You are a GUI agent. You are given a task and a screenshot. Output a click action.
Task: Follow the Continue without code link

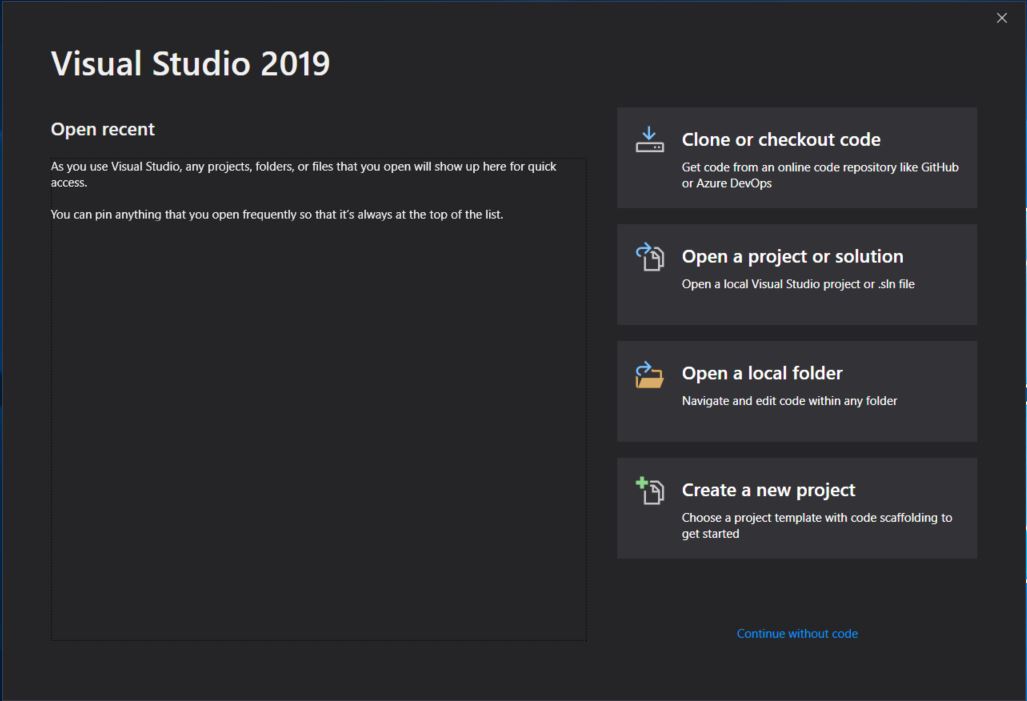click(x=797, y=634)
